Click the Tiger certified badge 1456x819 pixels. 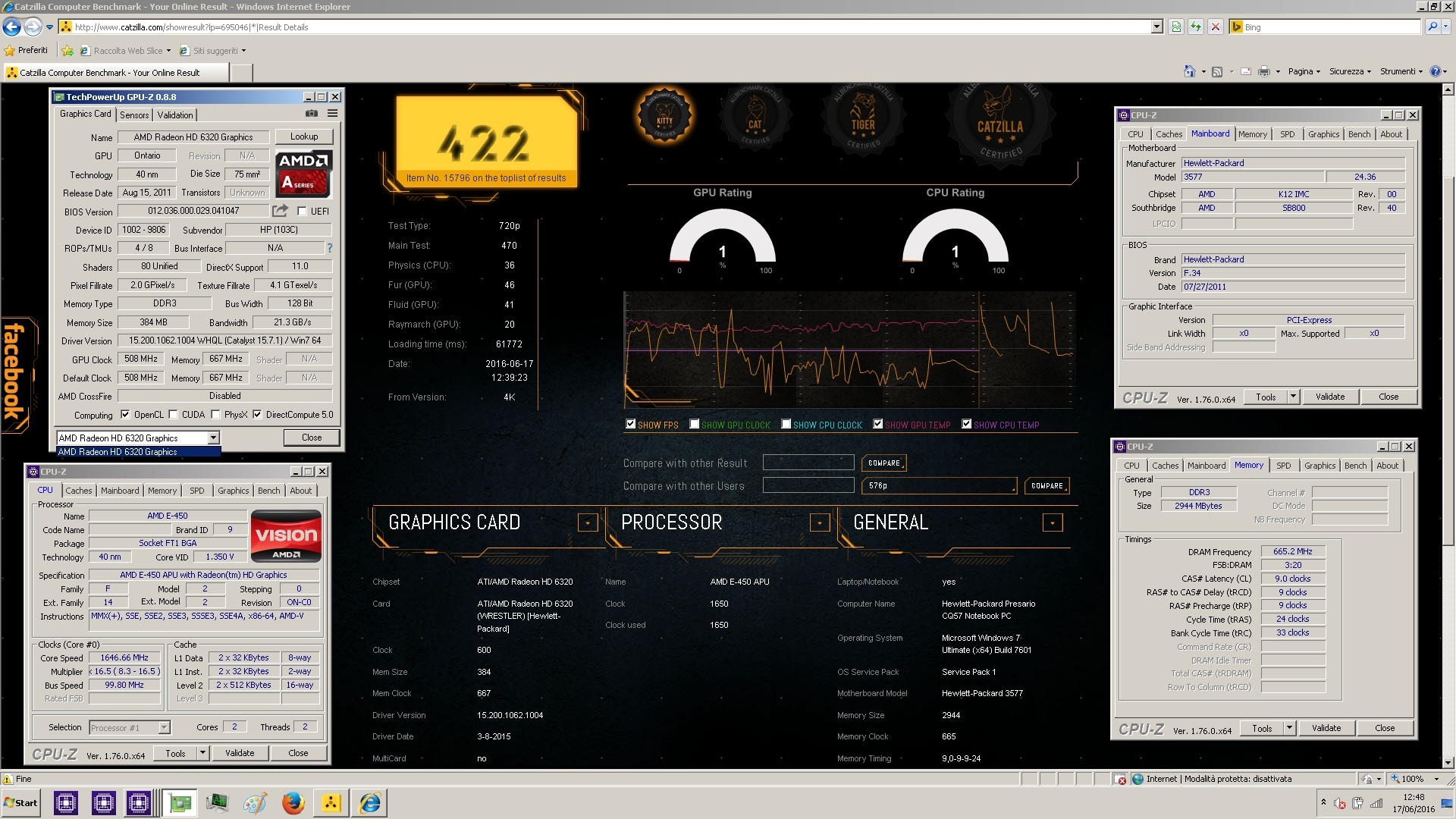[863, 119]
